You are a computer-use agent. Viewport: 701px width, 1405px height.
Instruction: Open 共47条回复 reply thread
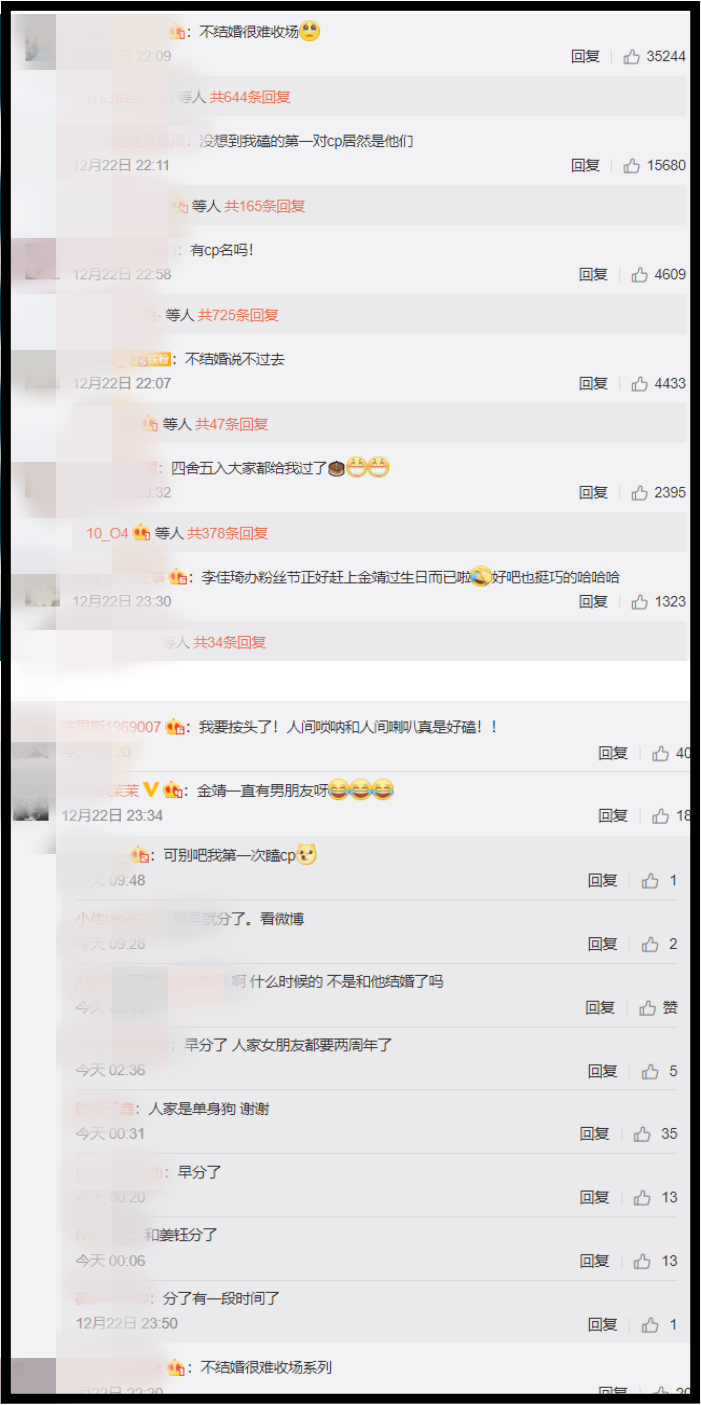[x=231, y=424]
